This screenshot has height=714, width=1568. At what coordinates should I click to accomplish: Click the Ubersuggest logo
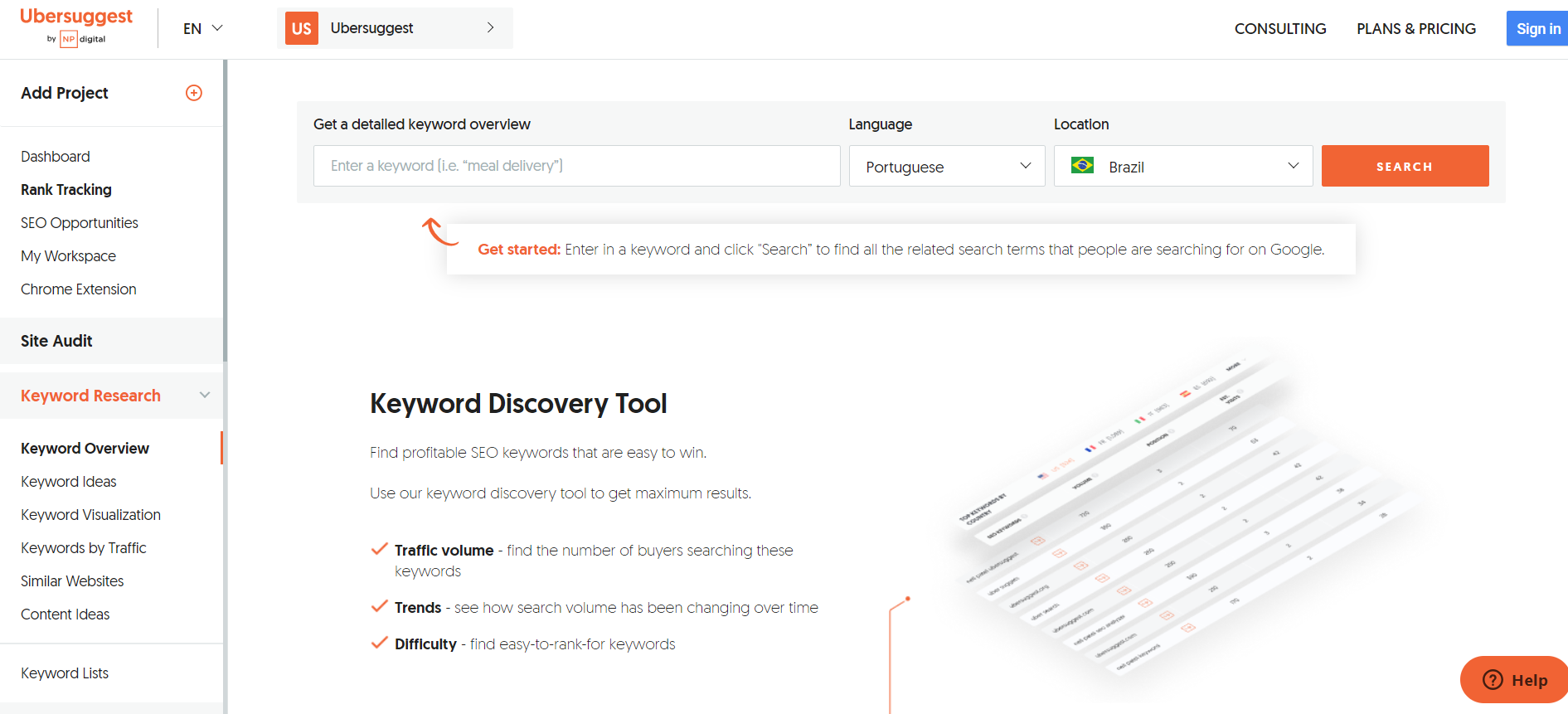pyautogui.click(x=75, y=27)
